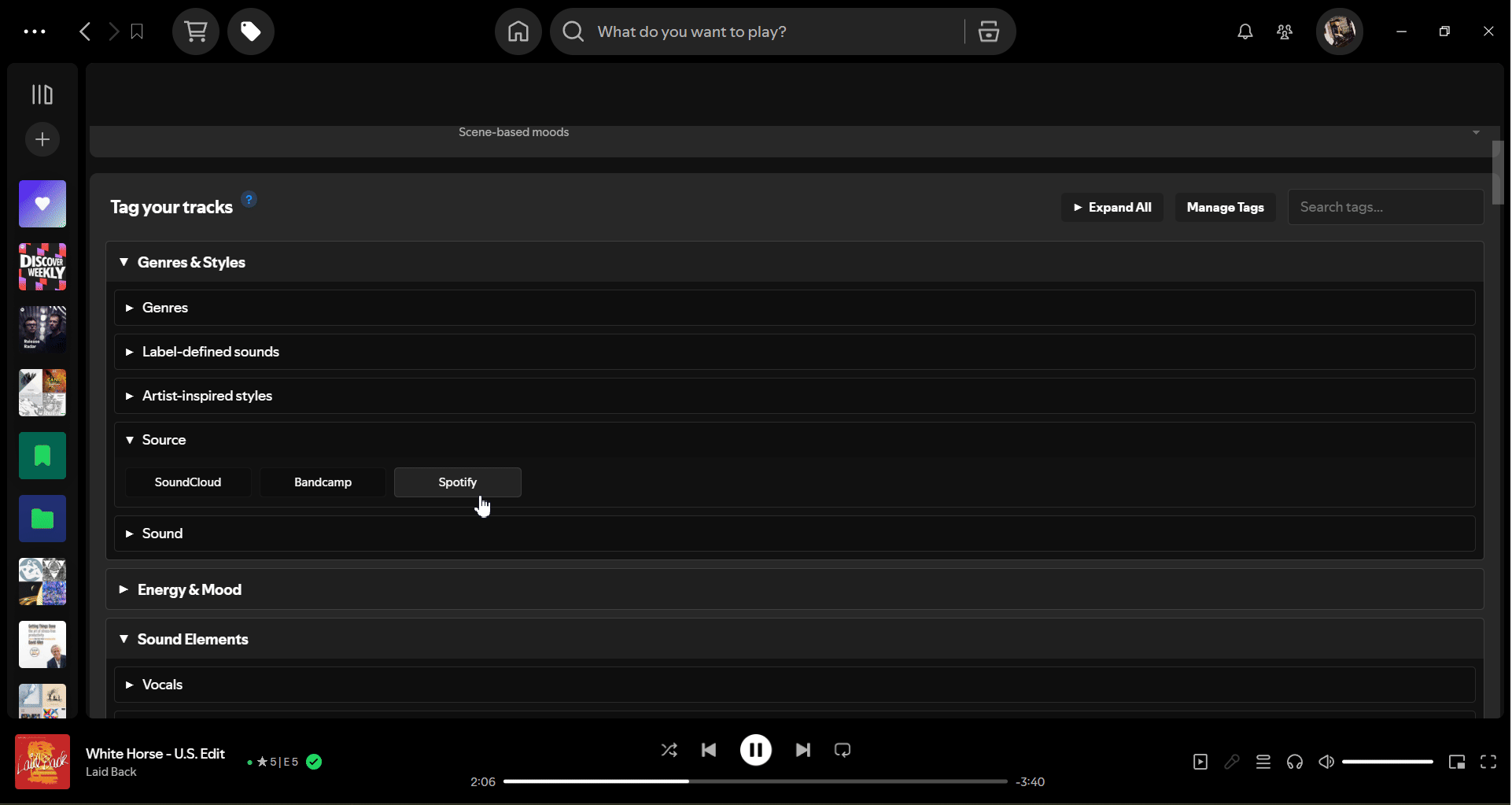Open the user profile avatar
1512x805 pixels.
point(1340,31)
